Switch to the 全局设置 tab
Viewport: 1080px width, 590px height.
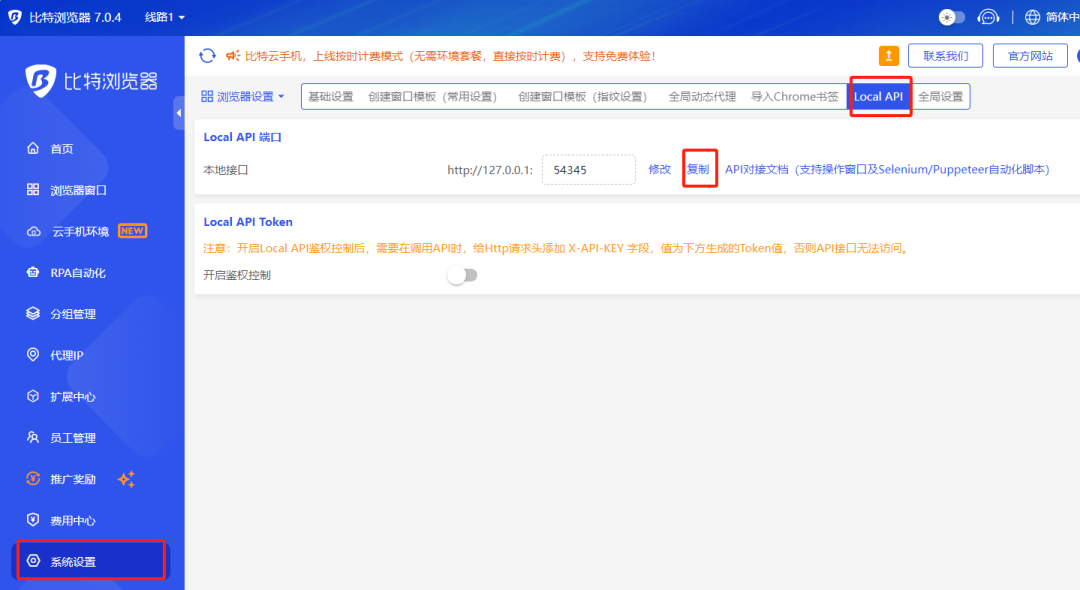(941, 96)
